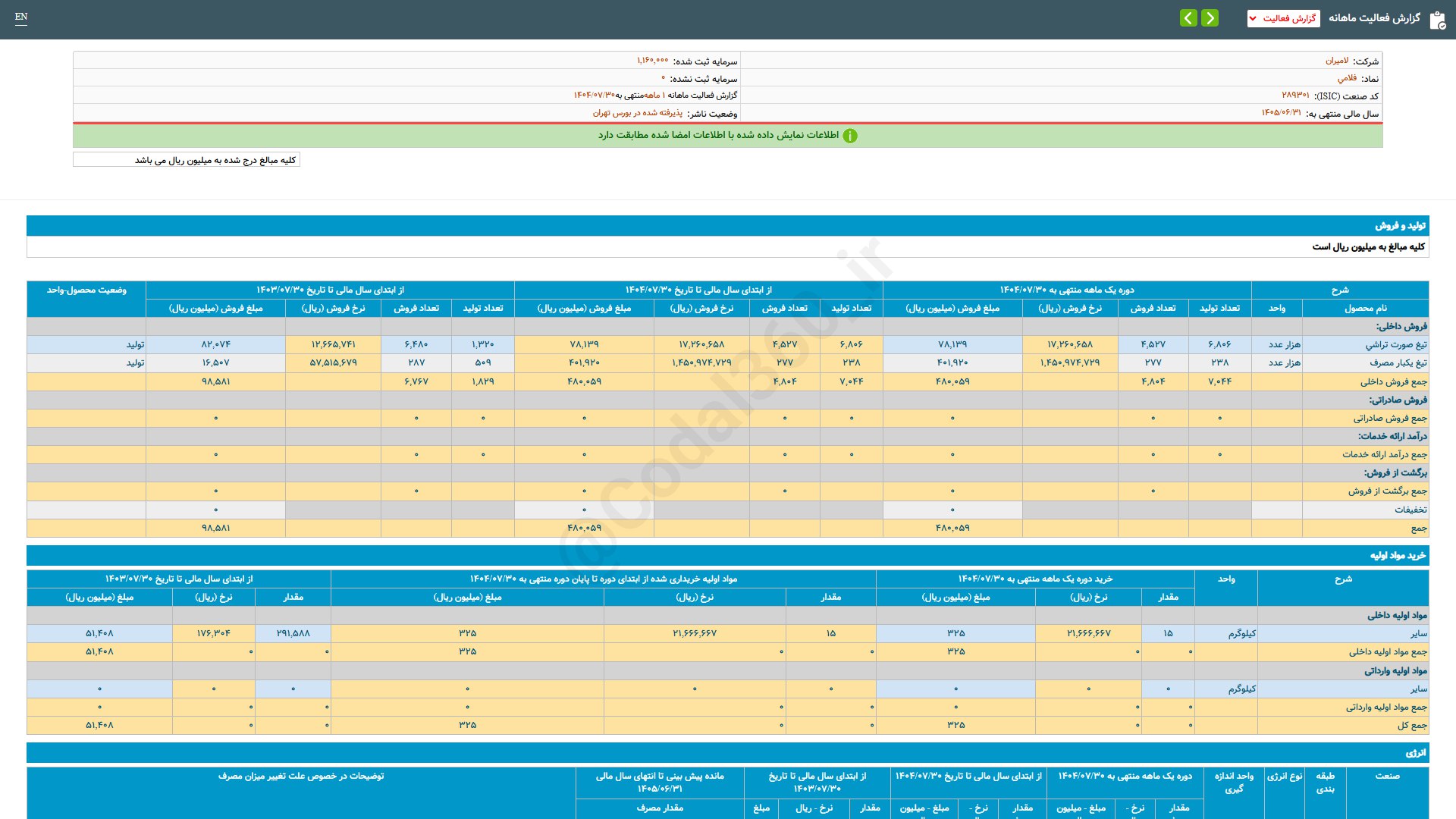The height and width of the screenshot is (819, 1456).
Task: Click the 'جمع کل' row in materials table
Action: tap(1411, 726)
